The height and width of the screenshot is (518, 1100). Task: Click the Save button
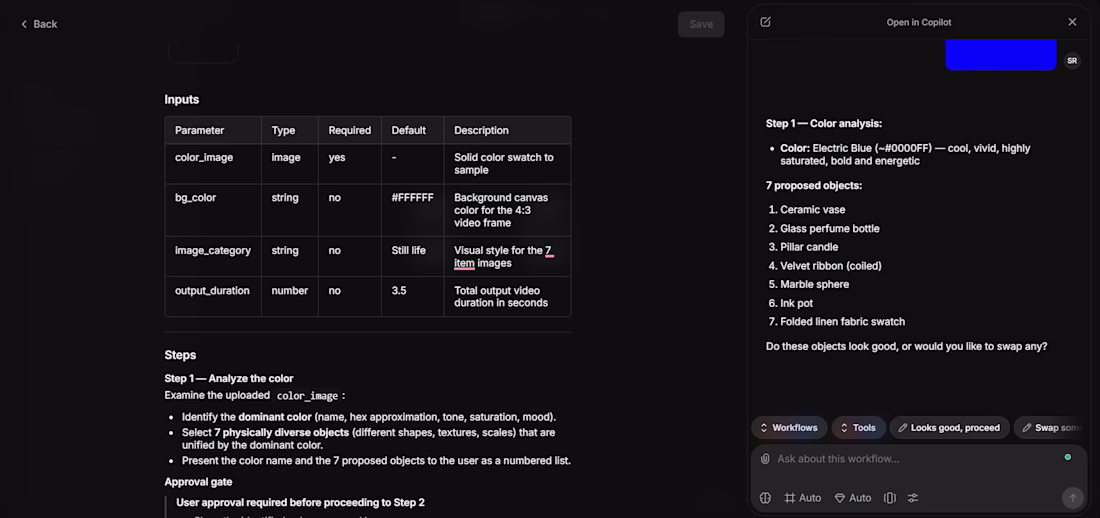tap(701, 24)
